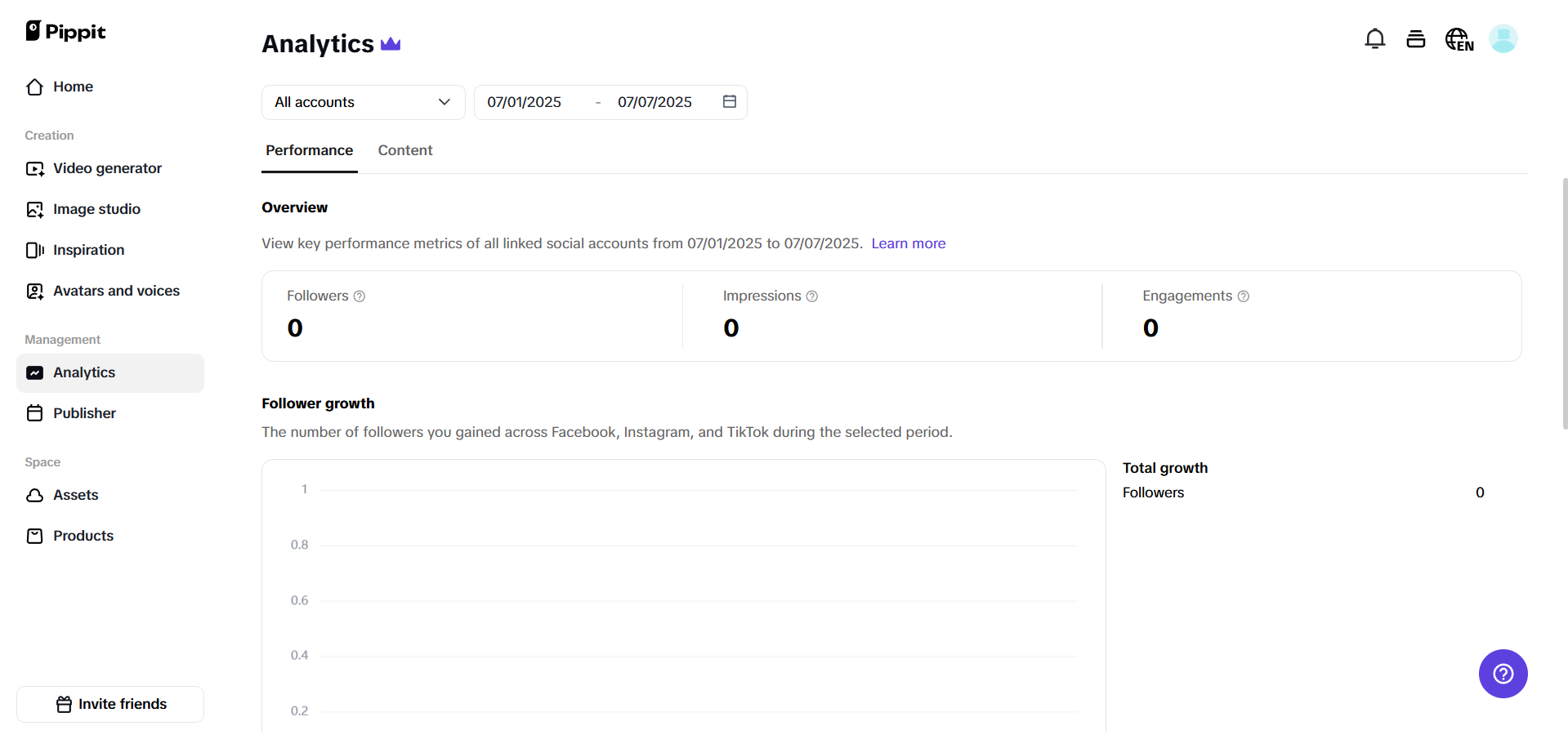Open the Followers help tooltip icon
Image resolution: width=1568 pixels, height=735 pixels.
click(x=360, y=296)
